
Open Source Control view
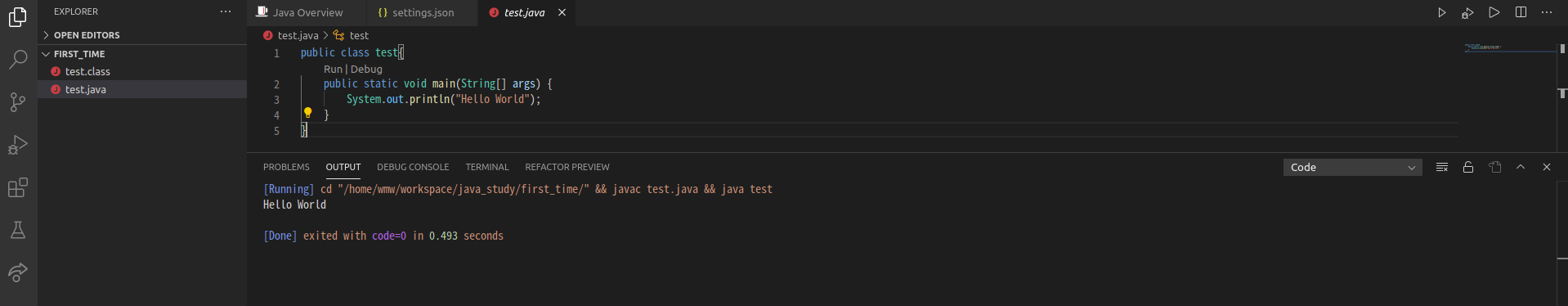(x=18, y=101)
